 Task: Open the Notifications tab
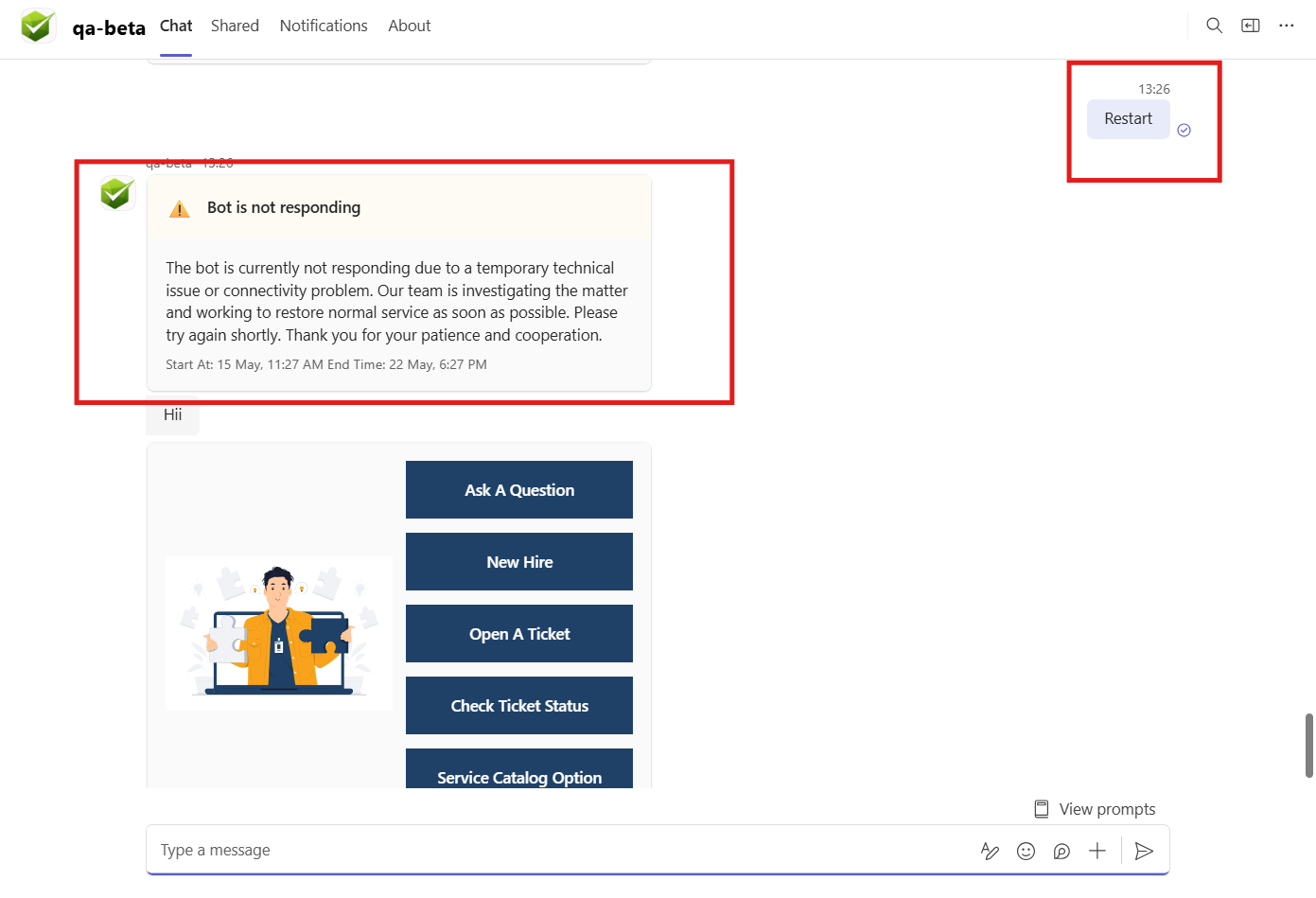pos(324,26)
